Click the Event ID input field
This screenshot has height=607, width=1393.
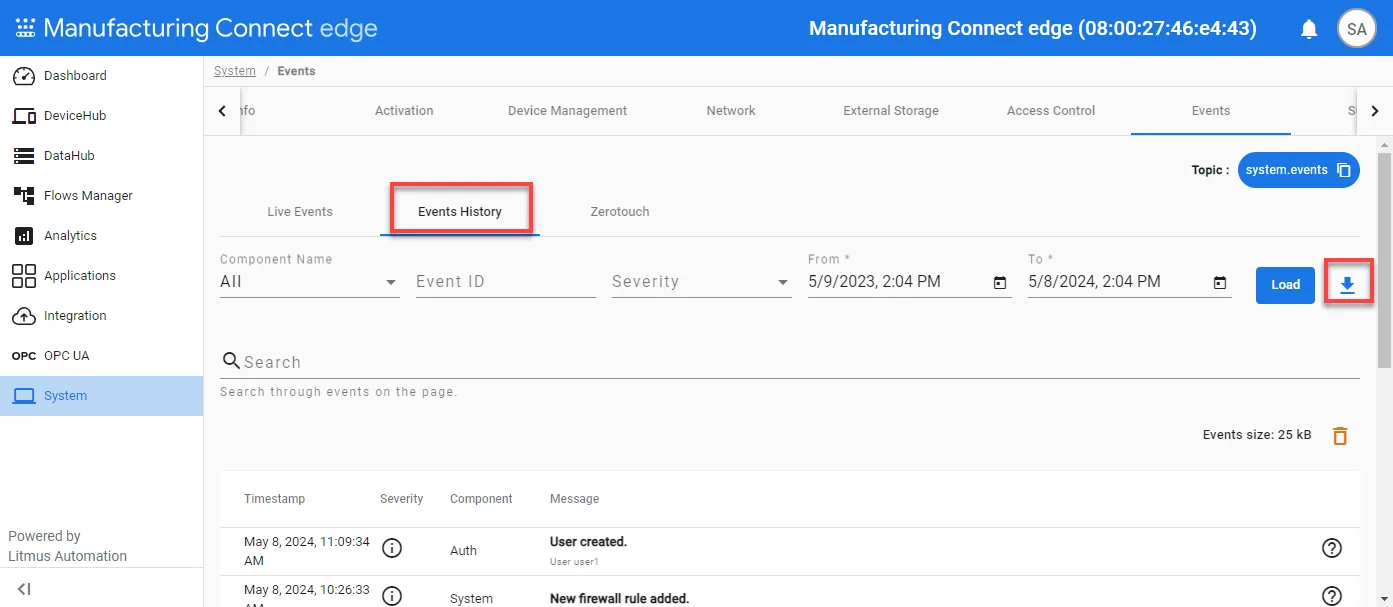click(505, 282)
